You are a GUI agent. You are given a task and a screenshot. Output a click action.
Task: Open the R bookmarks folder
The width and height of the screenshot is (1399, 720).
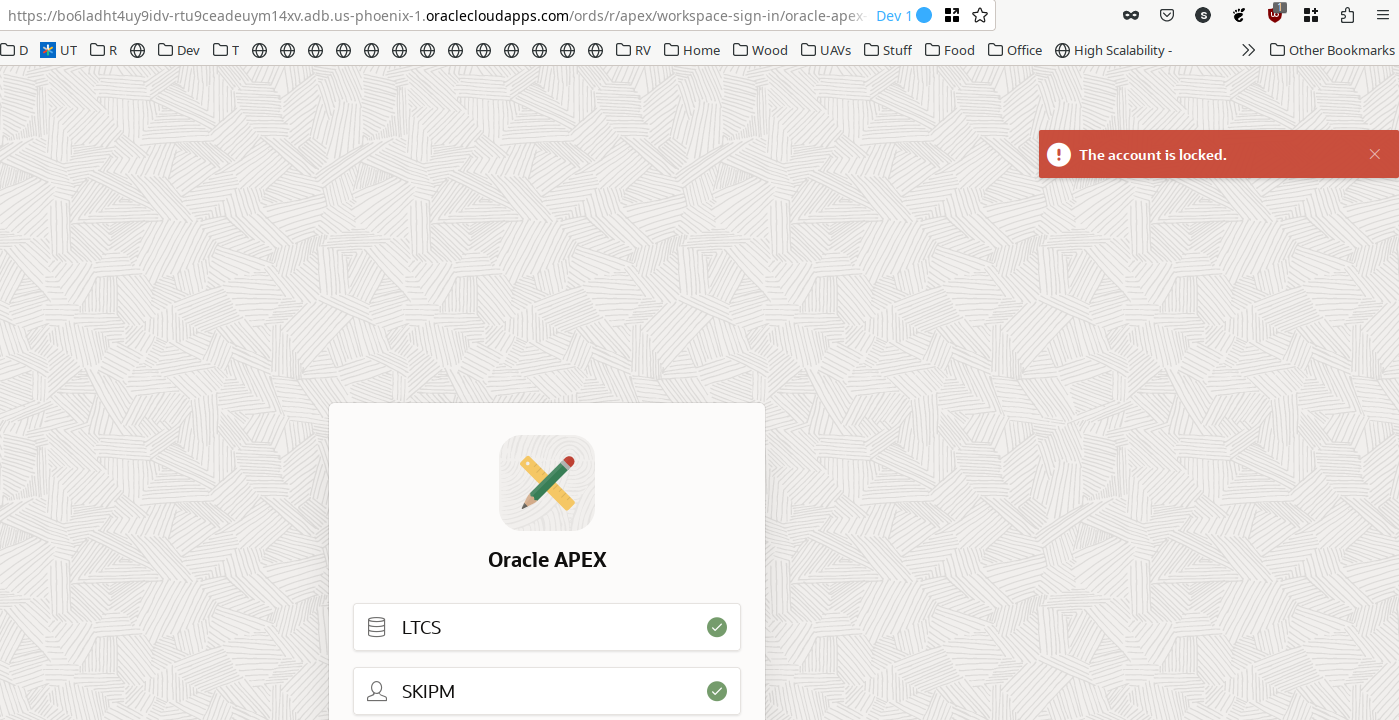pos(103,50)
